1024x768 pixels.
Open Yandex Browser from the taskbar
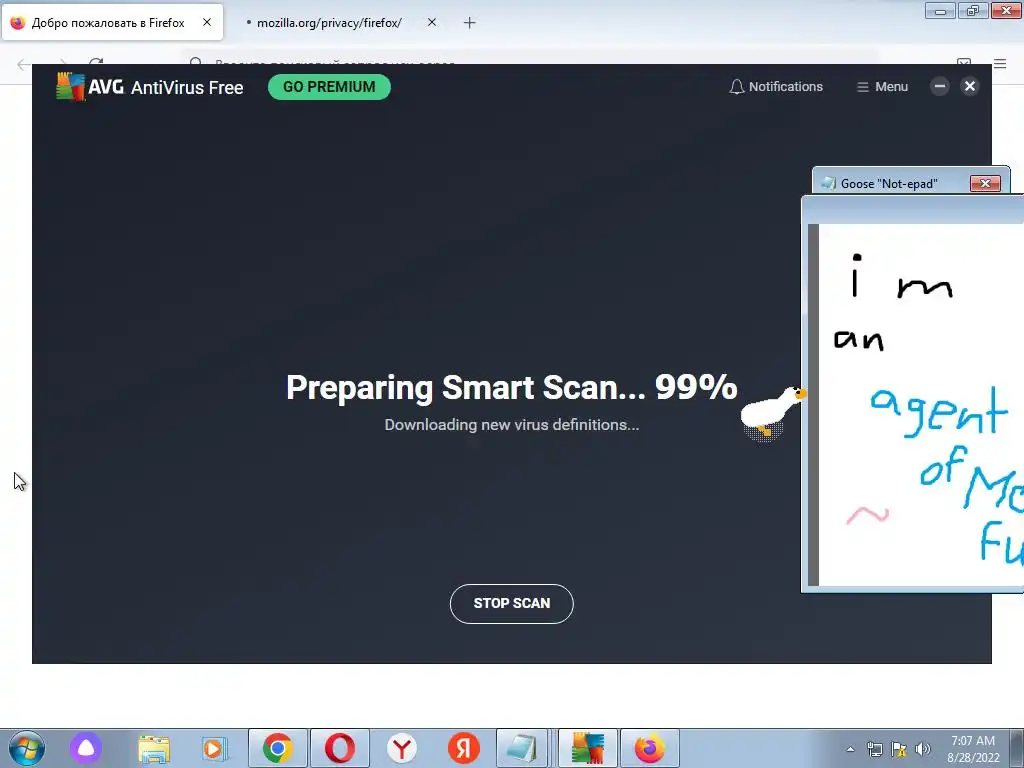pyautogui.click(x=402, y=748)
